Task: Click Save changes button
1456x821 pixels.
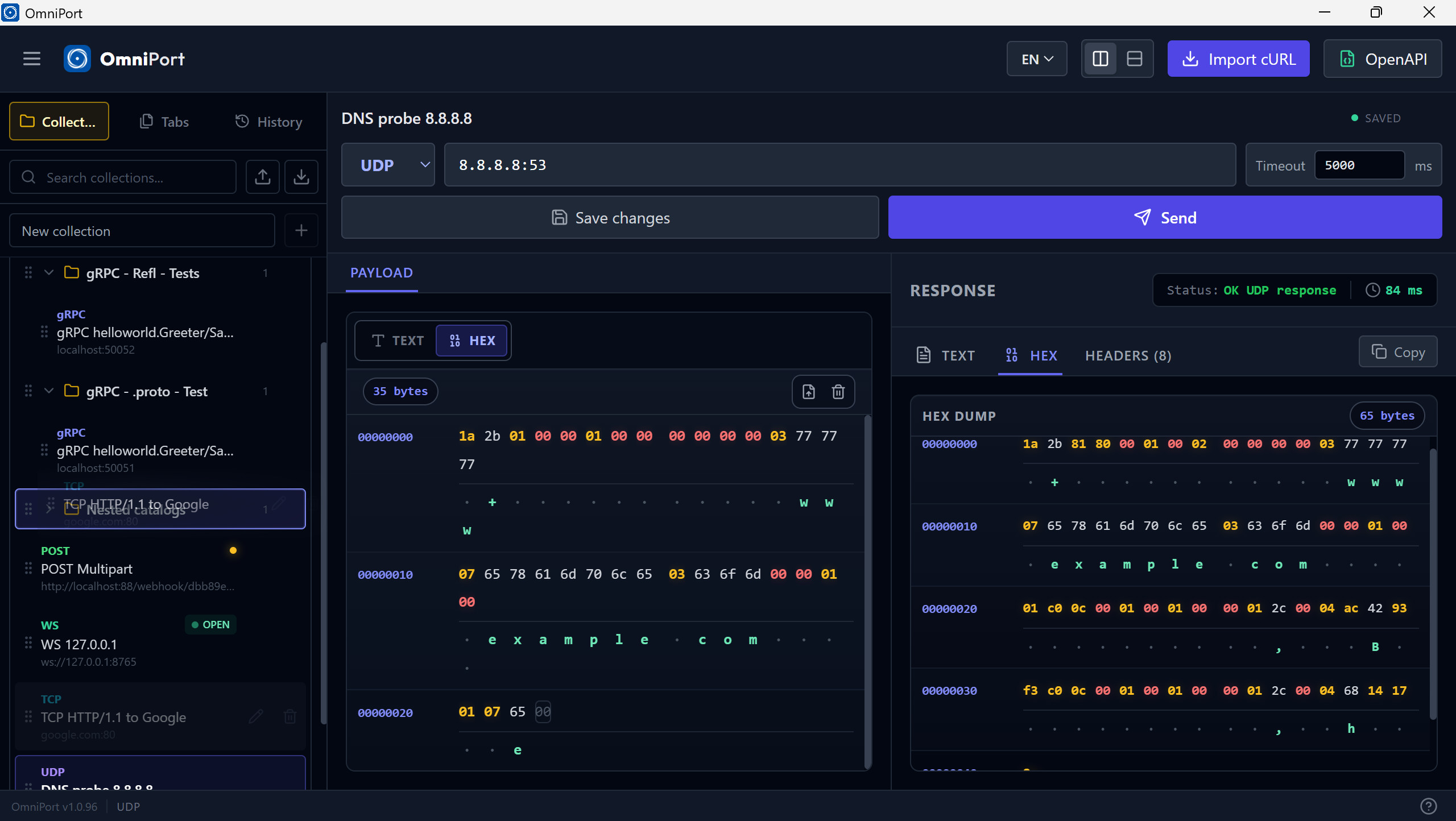Action: pos(610,217)
